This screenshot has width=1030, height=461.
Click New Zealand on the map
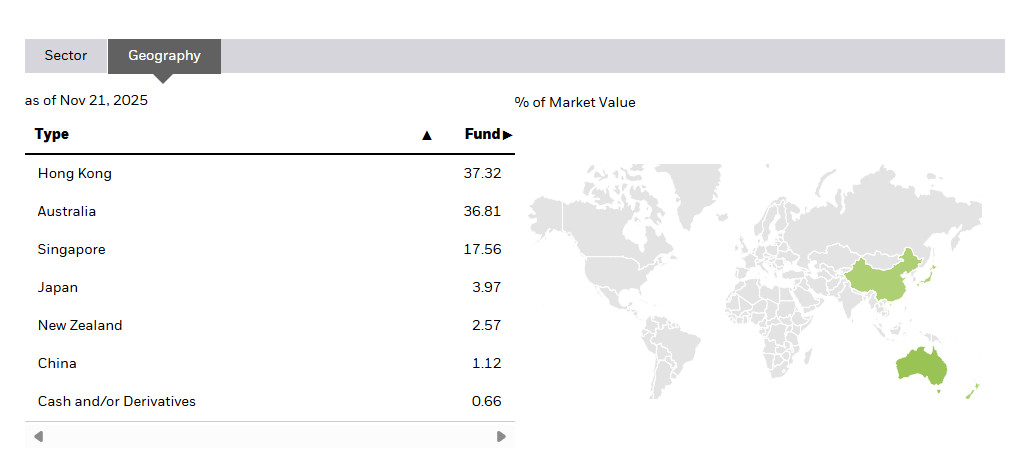(973, 391)
